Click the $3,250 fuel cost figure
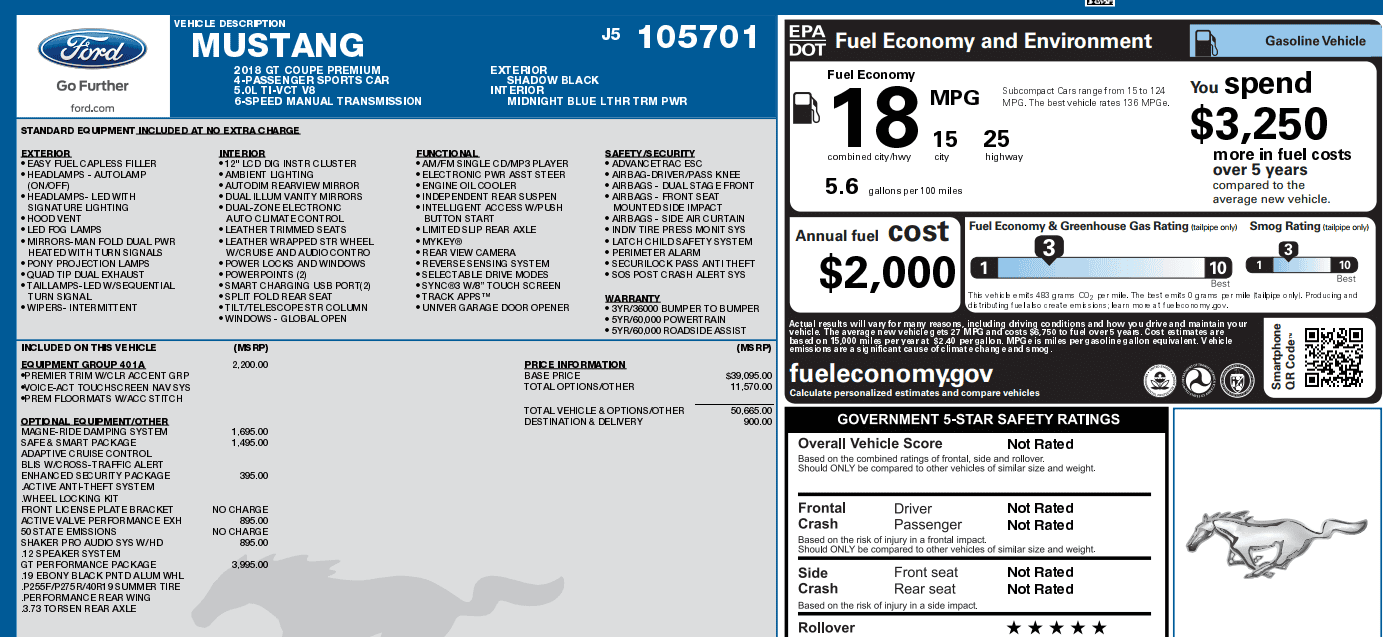Image resolution: width=1383 pixels, height=637 pixels. click(x=1258, y=124)
